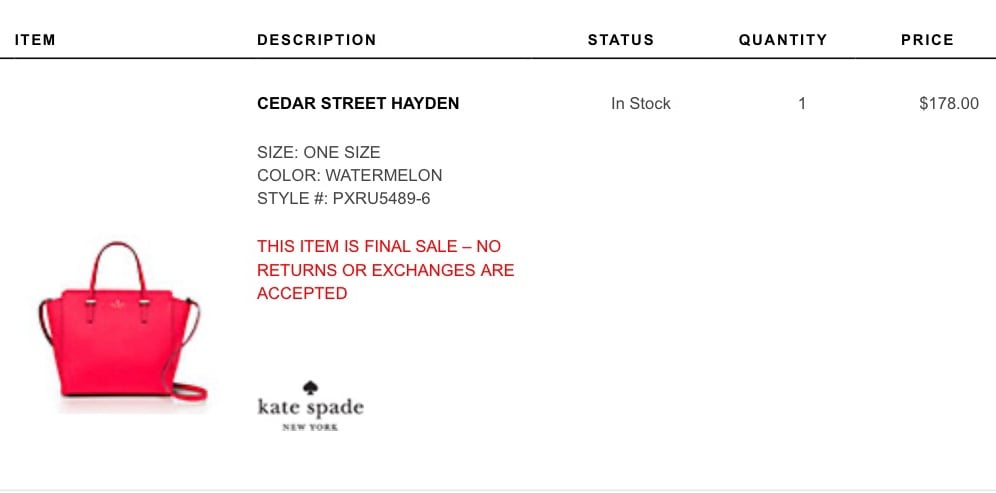This screenshot has height=493, width=996.
Task: Click the SIZE: ONE SIZE line
Action: pos(319,152)
